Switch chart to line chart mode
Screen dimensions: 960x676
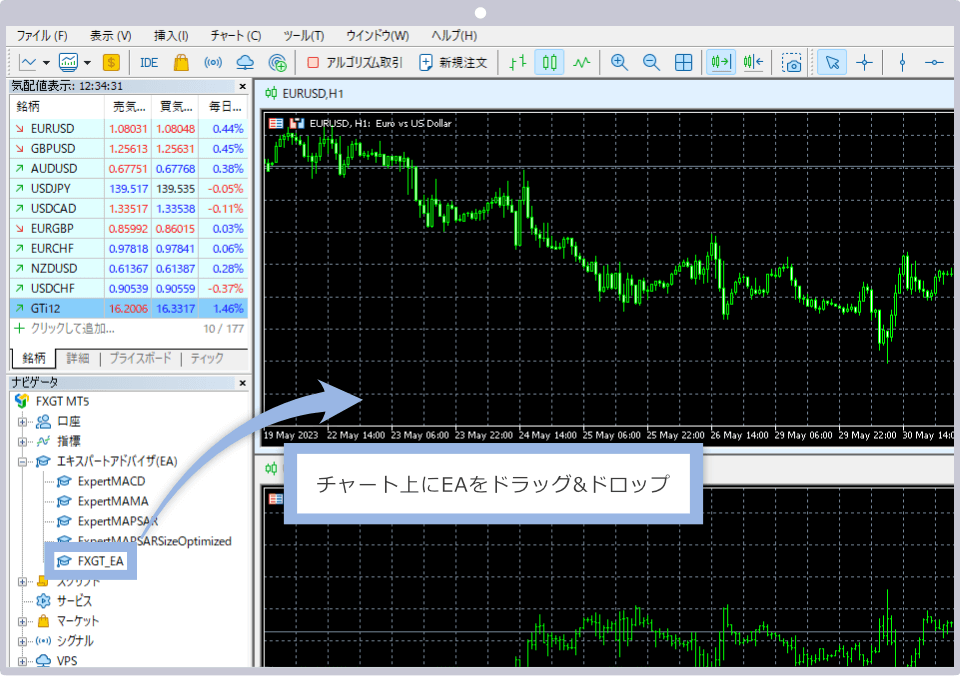coord(582,62)
